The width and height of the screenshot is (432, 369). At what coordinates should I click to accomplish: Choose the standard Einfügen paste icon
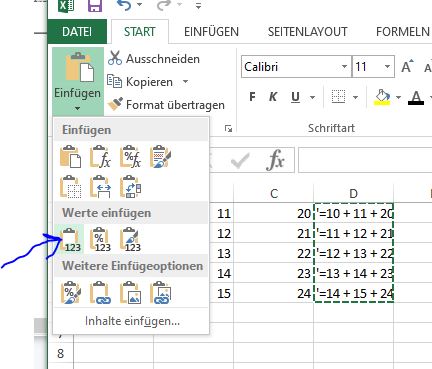[x=70, y=156]
